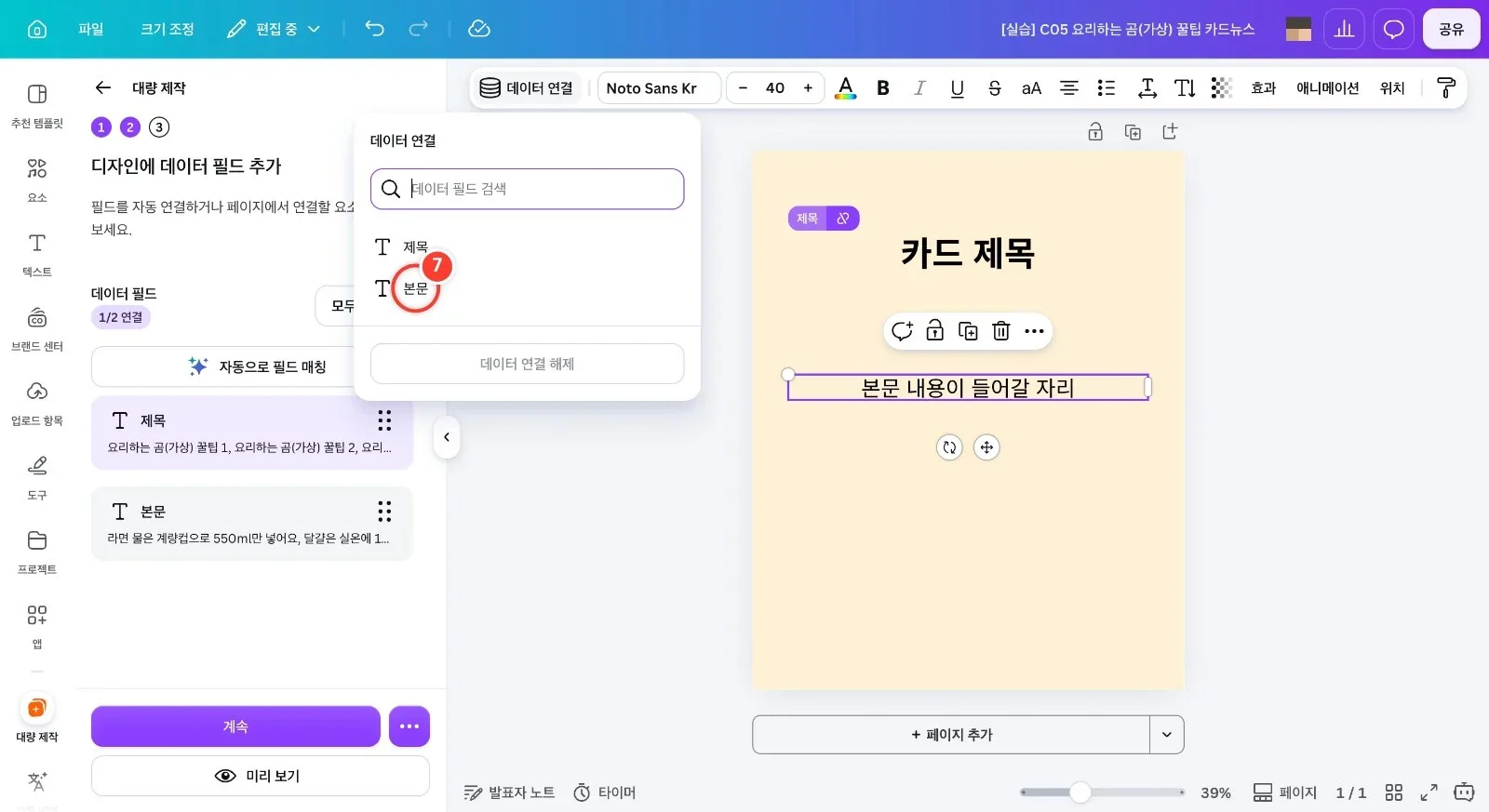Open the text color picker

(845, 88)
